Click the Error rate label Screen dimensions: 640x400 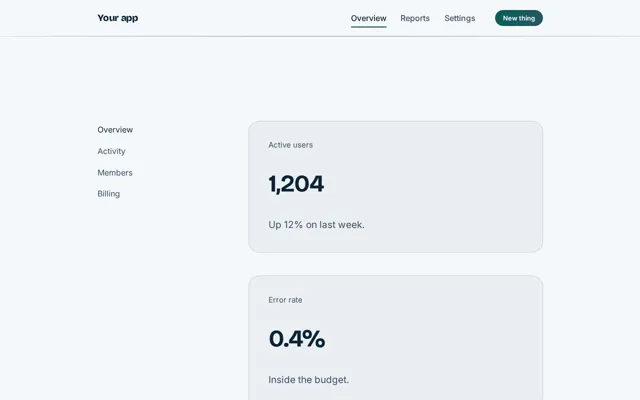click(285, 300)
